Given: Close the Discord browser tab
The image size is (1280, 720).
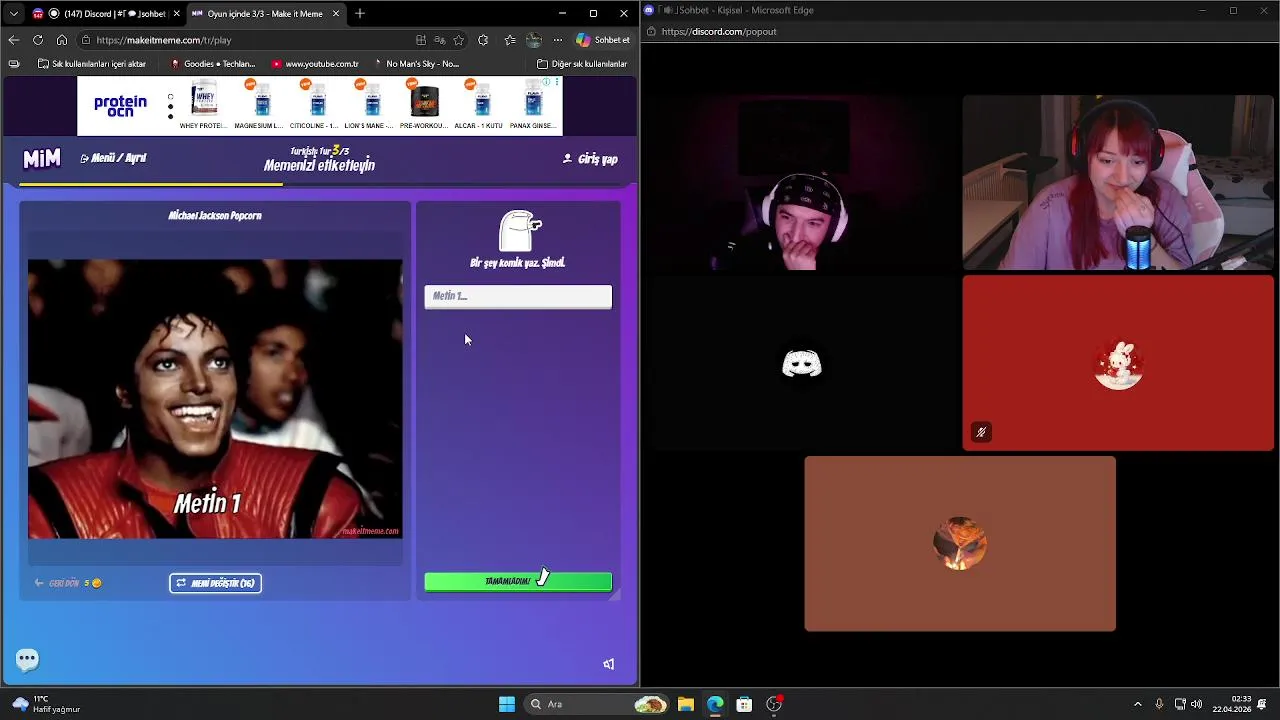Looking at the screenshot, I should (x=175, y=14).
